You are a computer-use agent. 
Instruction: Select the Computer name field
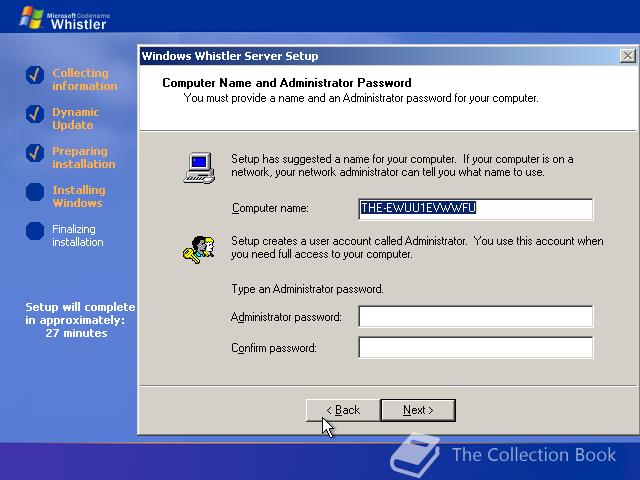tap(476, 209)
